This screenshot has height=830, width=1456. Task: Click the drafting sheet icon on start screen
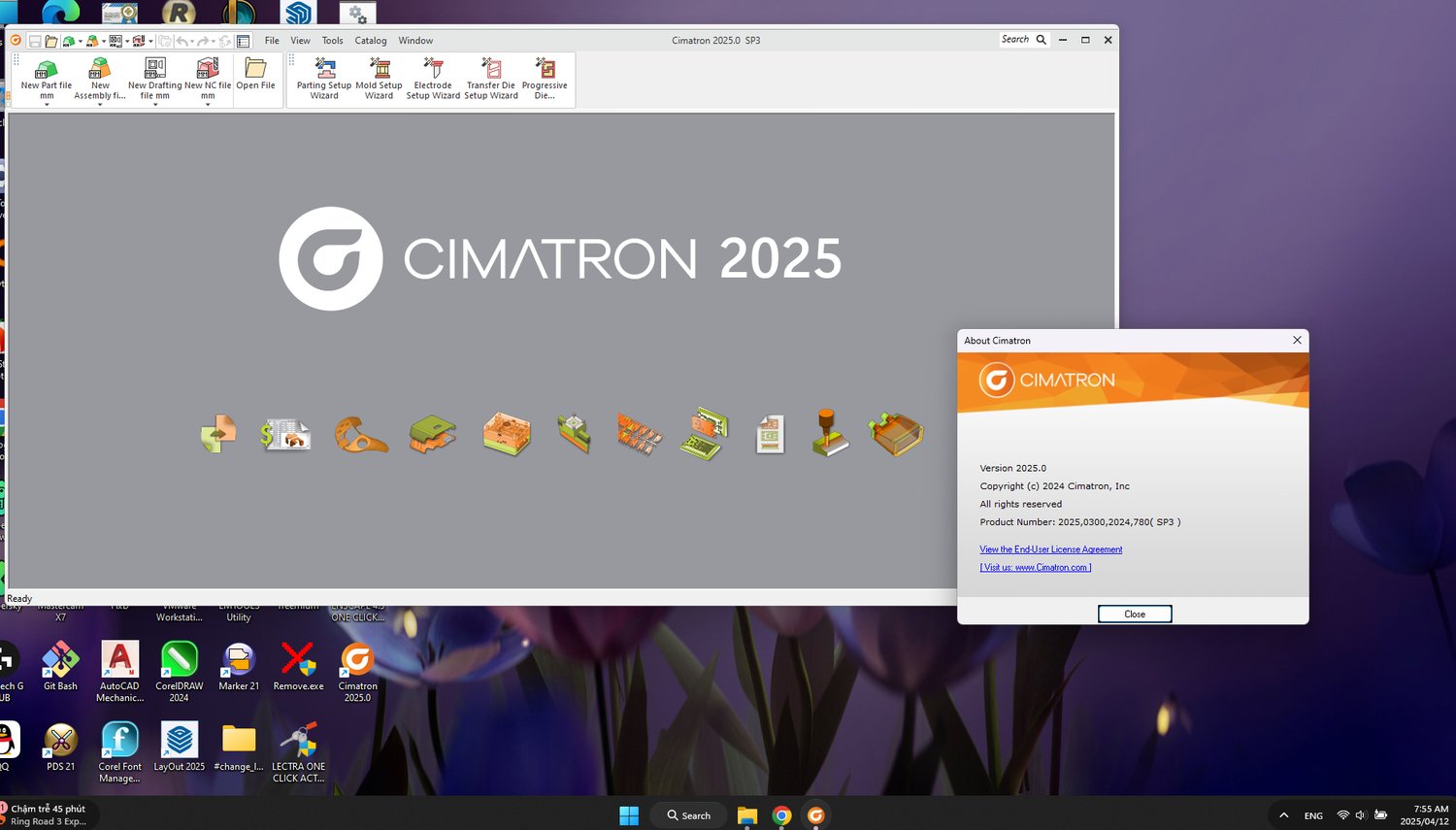coord(770,434)
